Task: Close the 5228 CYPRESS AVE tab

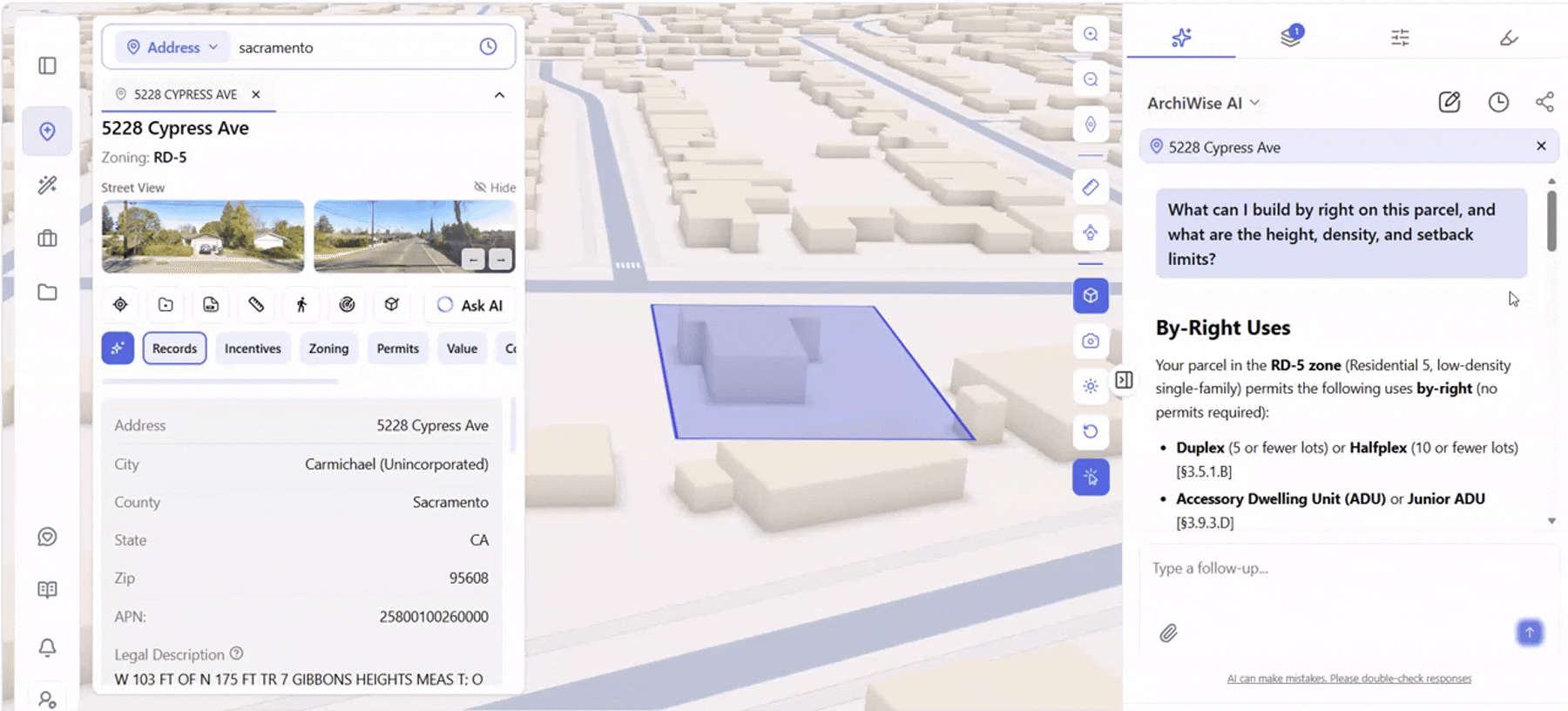Action: click(x=256, y=94)
